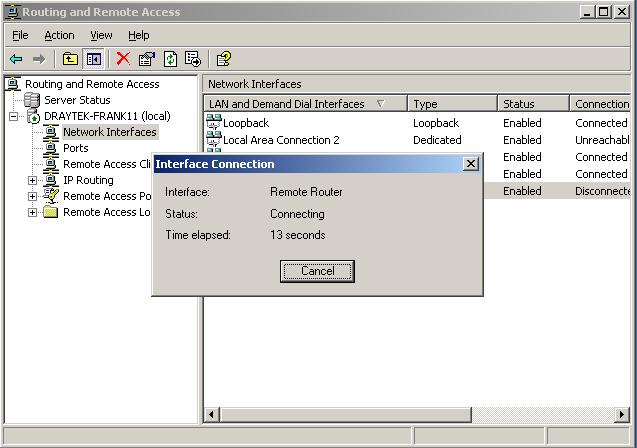
Task: Click the horizontal scrollbar thumb
Action: tap(346, 415)
